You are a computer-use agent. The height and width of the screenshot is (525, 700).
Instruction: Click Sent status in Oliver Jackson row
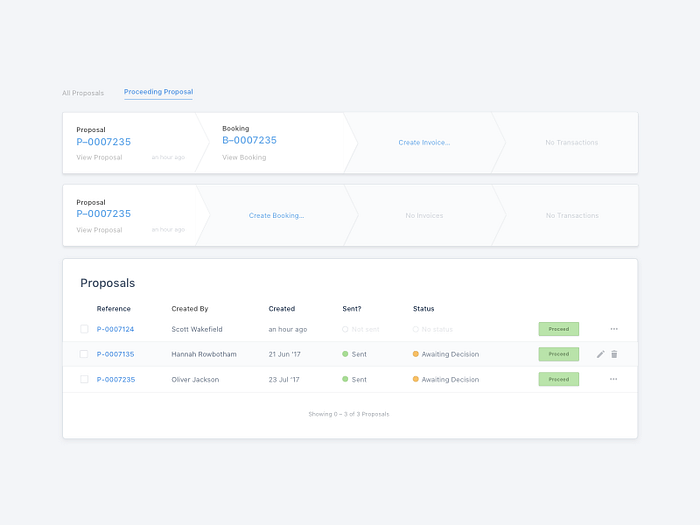coord(354,379)
